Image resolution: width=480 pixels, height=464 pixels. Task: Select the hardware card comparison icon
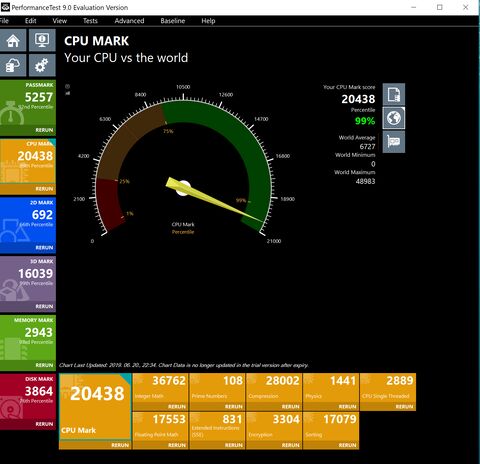tap(394, 142)
